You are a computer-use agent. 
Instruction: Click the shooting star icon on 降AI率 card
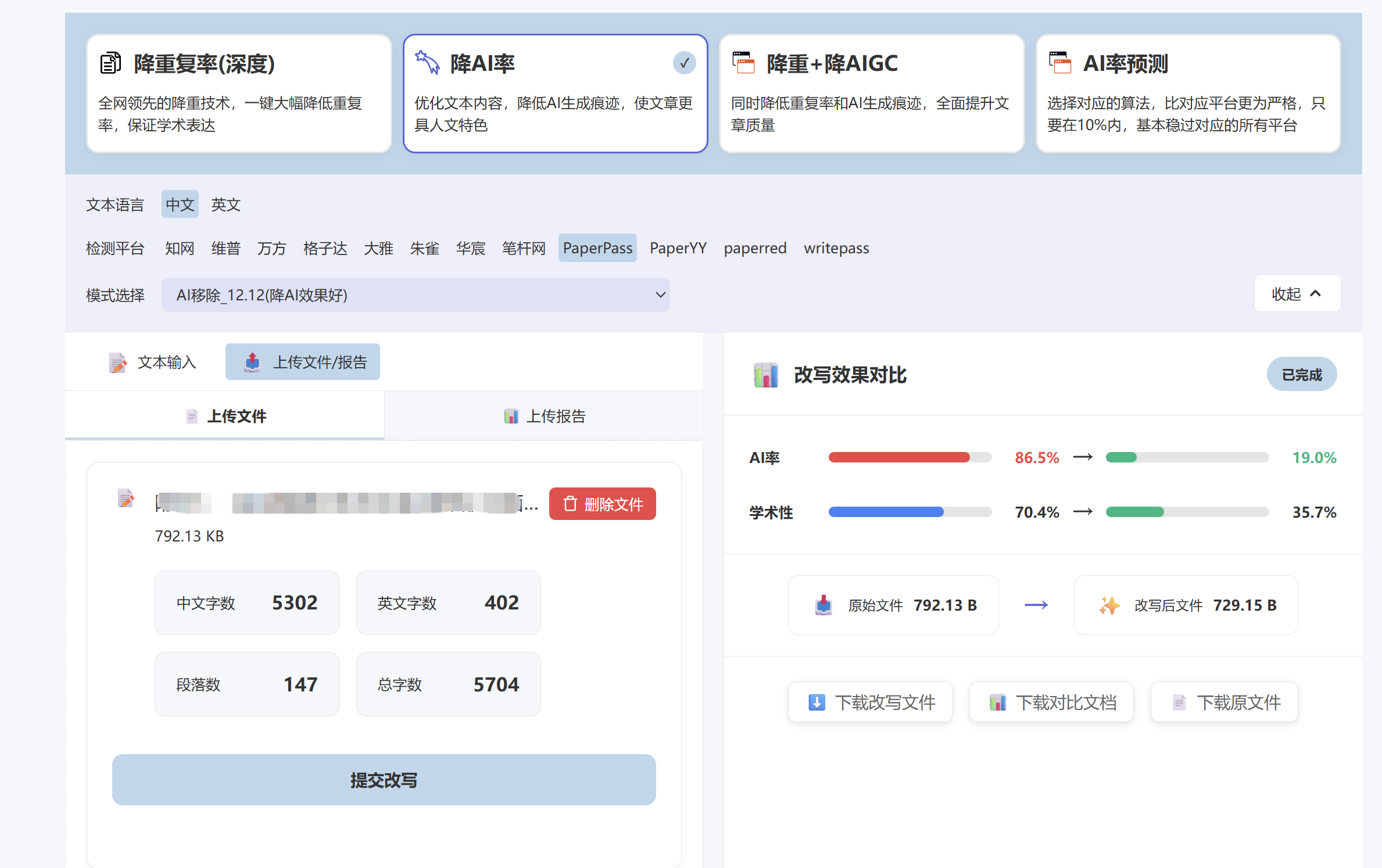(x=427, y=63)
